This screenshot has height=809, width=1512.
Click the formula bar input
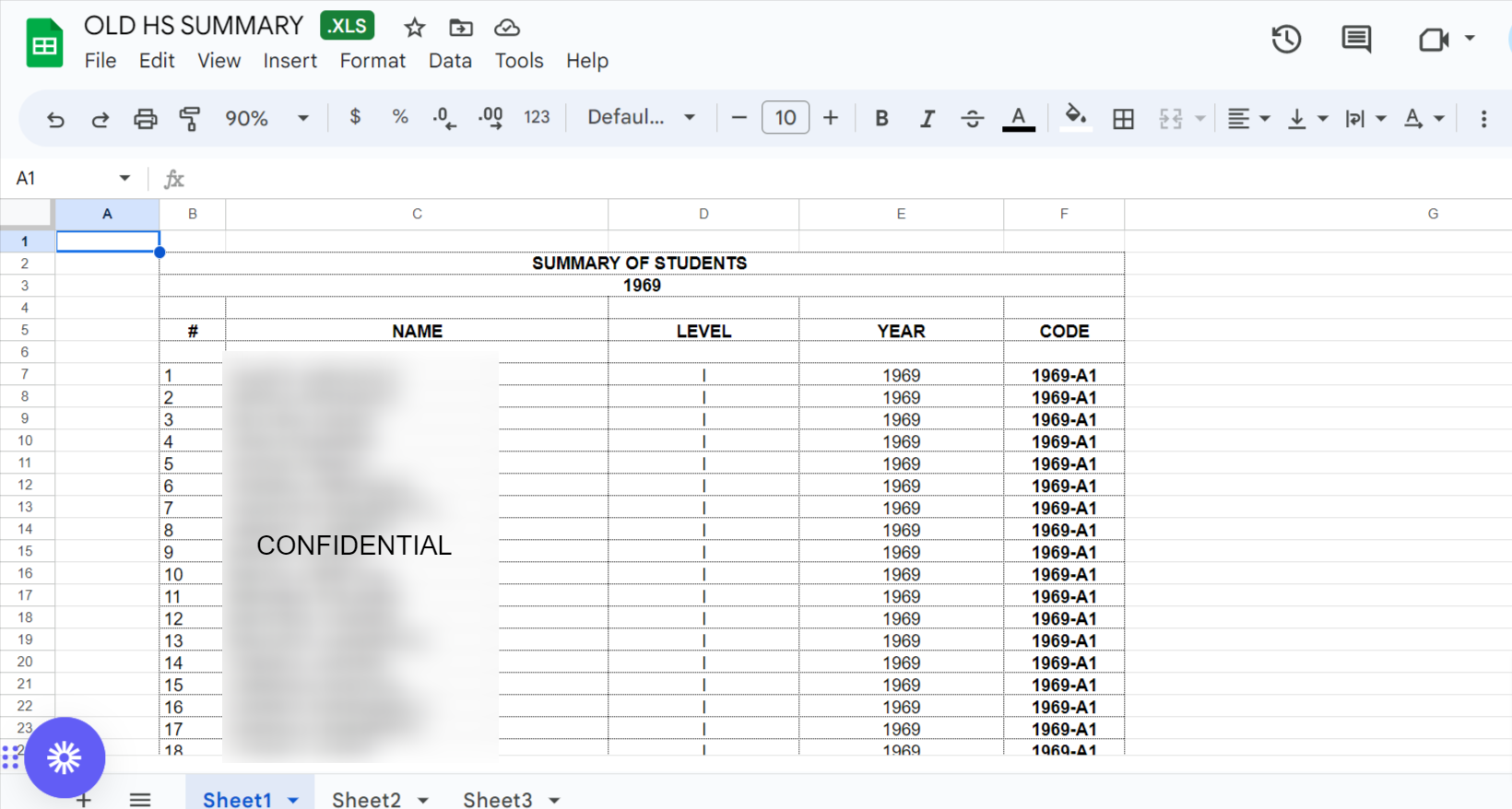point(848,179)
